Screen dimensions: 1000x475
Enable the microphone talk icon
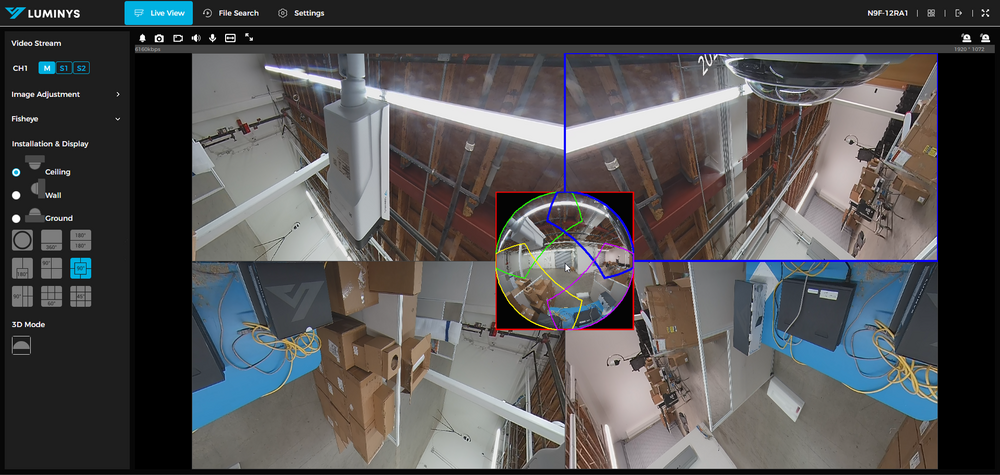[x=212, y=37]
